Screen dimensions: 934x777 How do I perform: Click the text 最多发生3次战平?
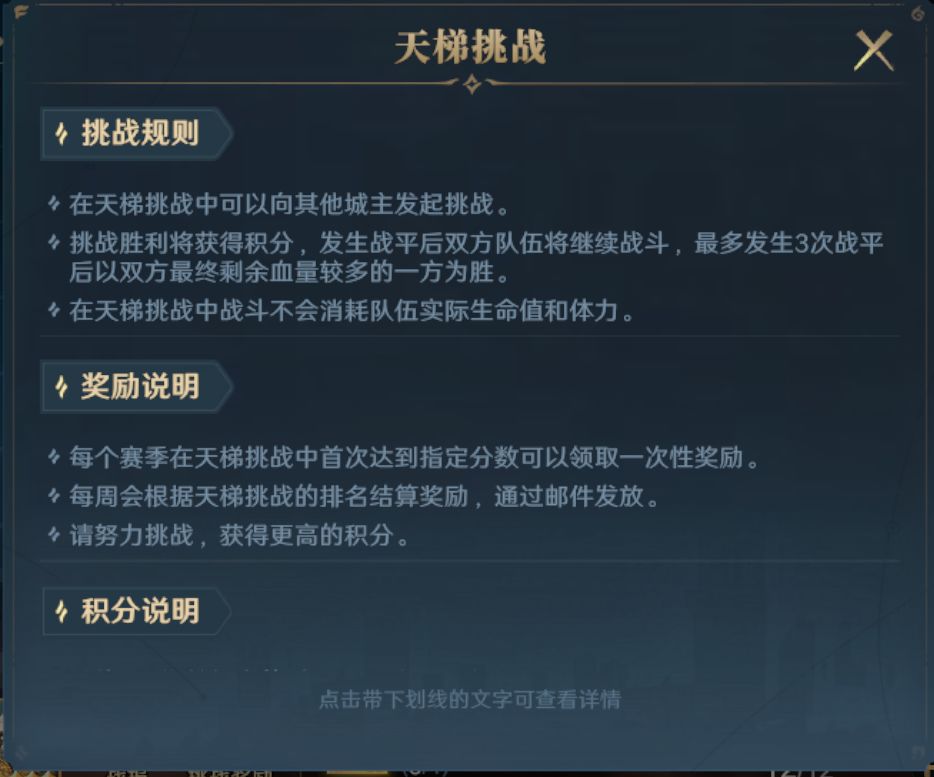pos(789,243)
